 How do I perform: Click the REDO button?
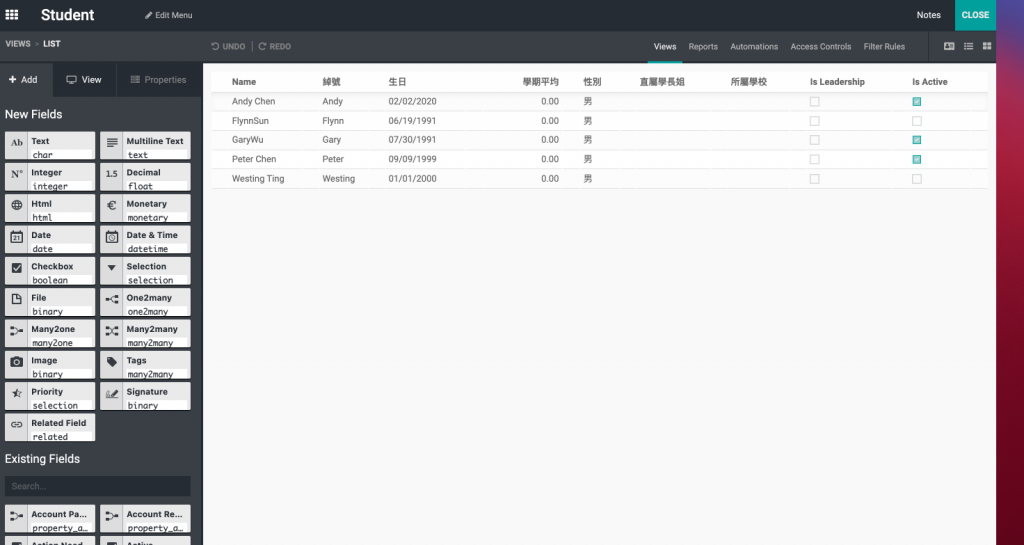[x=274, y=46]
